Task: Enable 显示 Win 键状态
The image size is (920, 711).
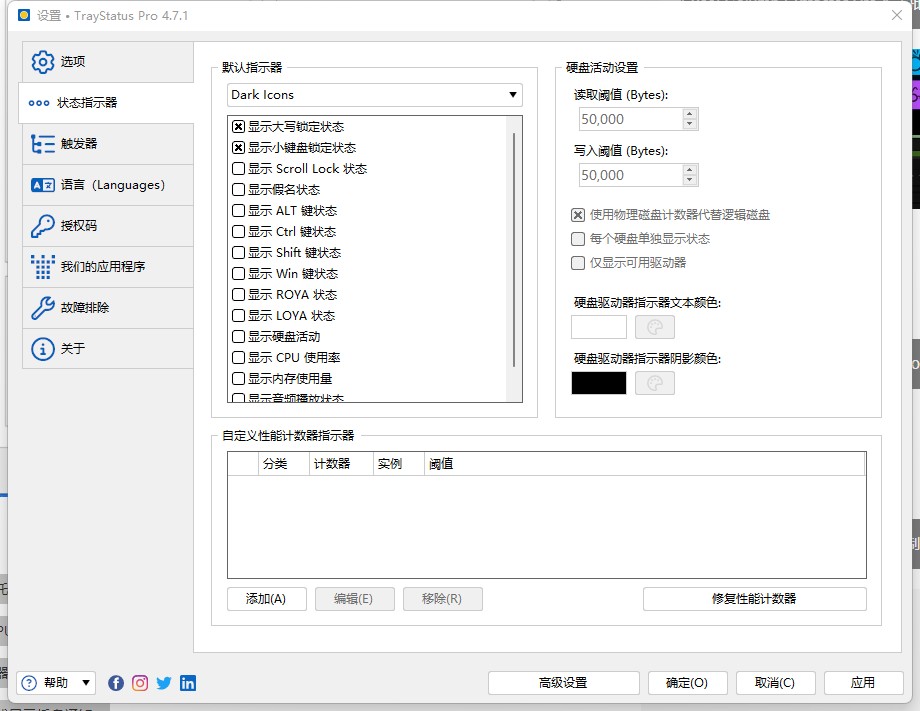Action: tap(238, 274)
